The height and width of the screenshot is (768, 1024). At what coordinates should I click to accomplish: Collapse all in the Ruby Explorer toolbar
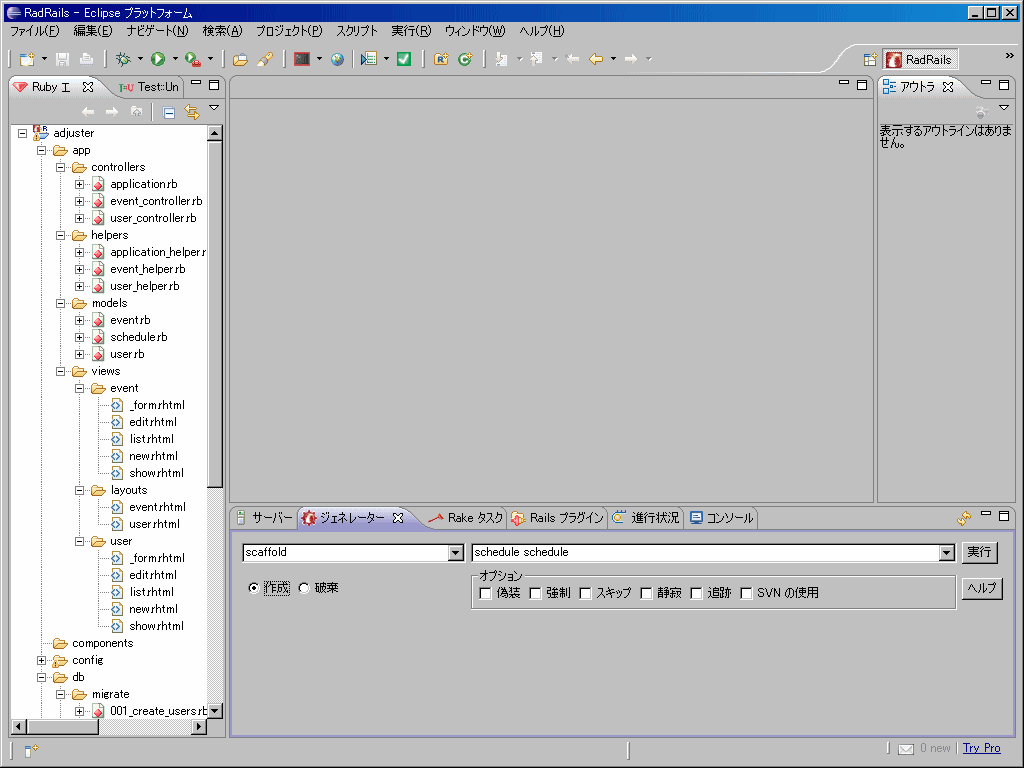(168, 112)
